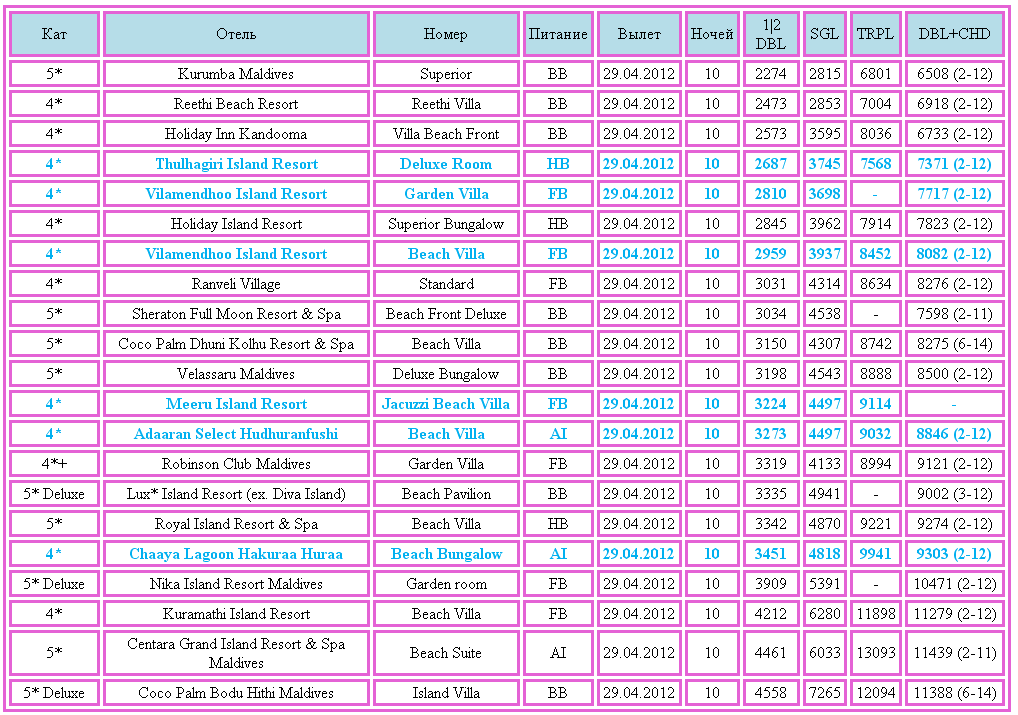Viewport: 1018px width, 715px height.
Task: Select the Chaaya Lagoon Hakuraa Huraa link
Action: 236,554
